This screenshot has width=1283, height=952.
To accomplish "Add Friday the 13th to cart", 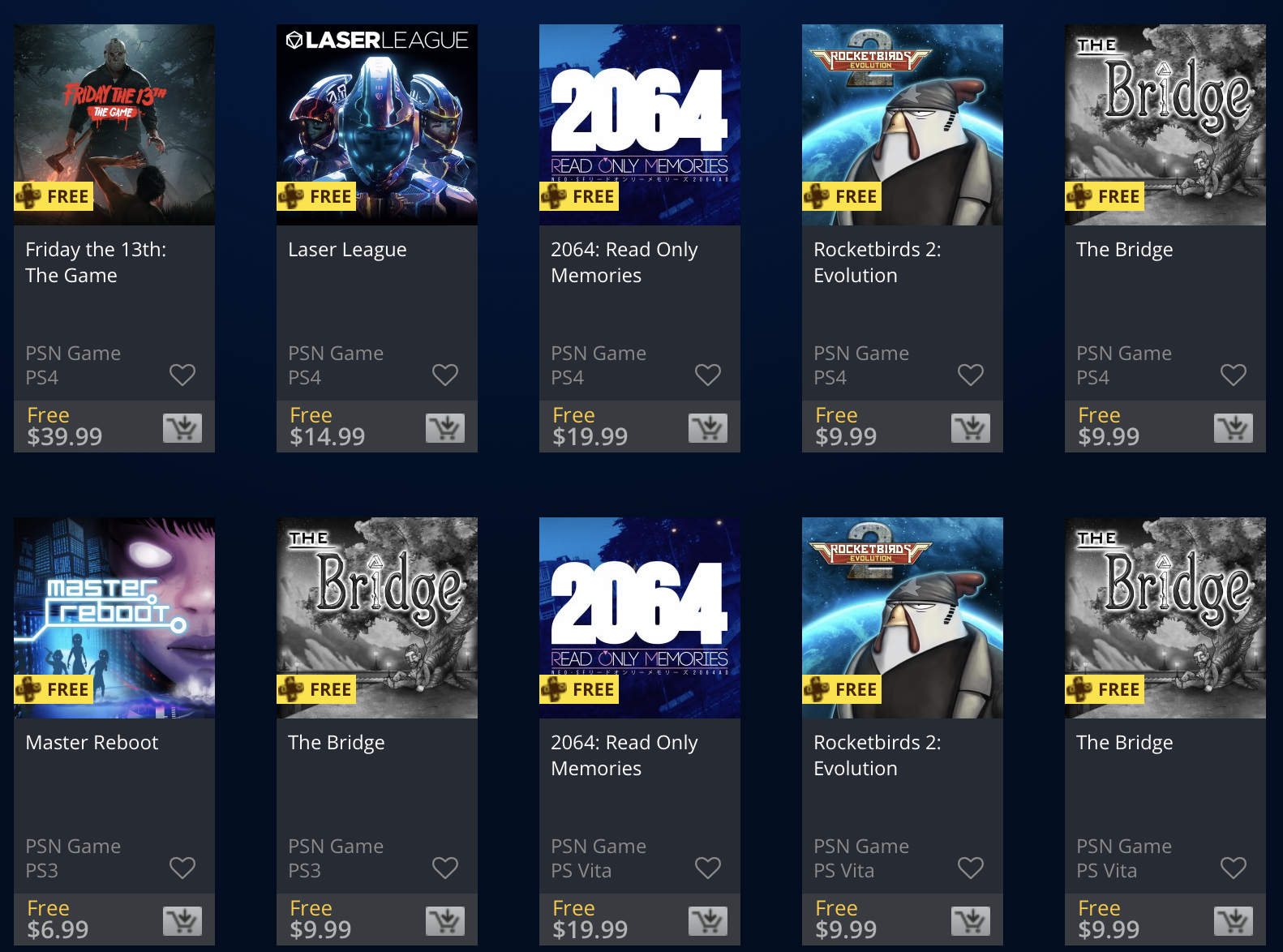I will (182, 427).
